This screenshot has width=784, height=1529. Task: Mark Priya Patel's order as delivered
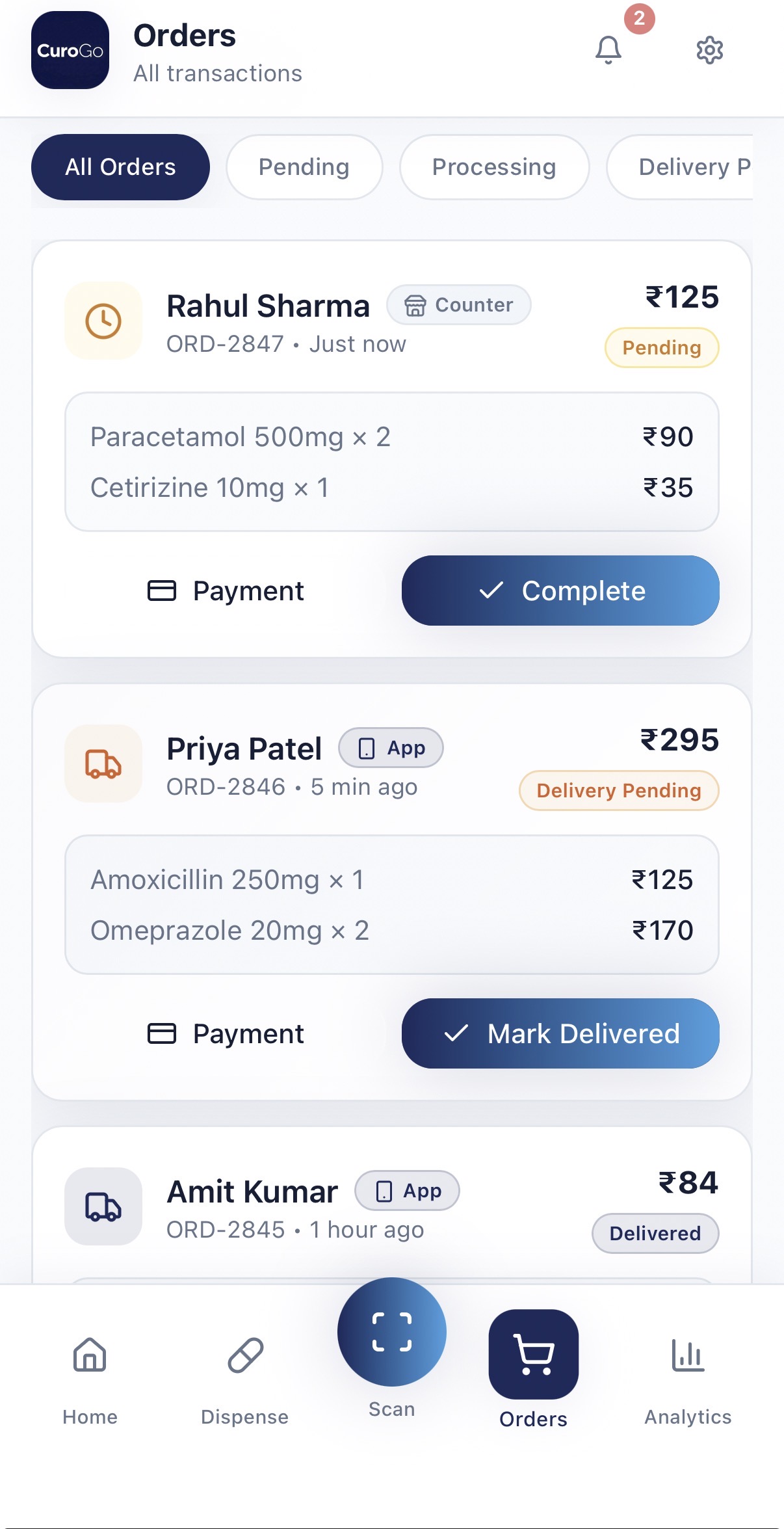pos(560,1033)
